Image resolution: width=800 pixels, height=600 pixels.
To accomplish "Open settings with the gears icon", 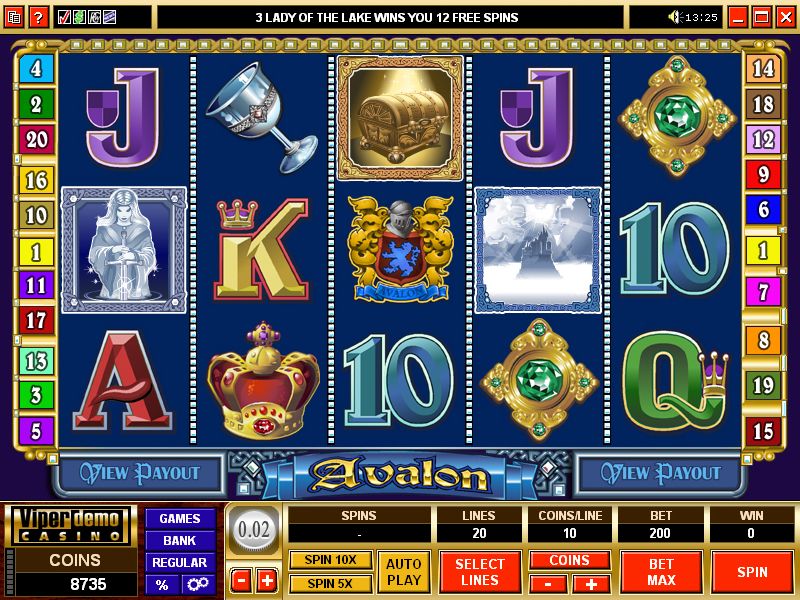I will 197,584.
